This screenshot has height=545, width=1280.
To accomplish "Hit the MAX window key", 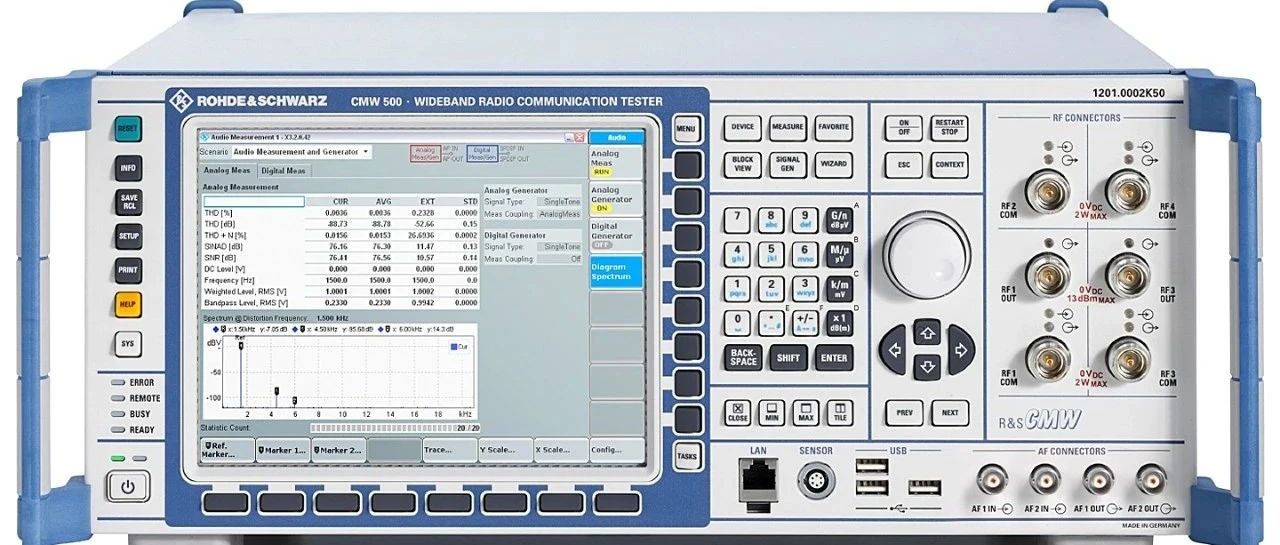I will pos(804,412).
